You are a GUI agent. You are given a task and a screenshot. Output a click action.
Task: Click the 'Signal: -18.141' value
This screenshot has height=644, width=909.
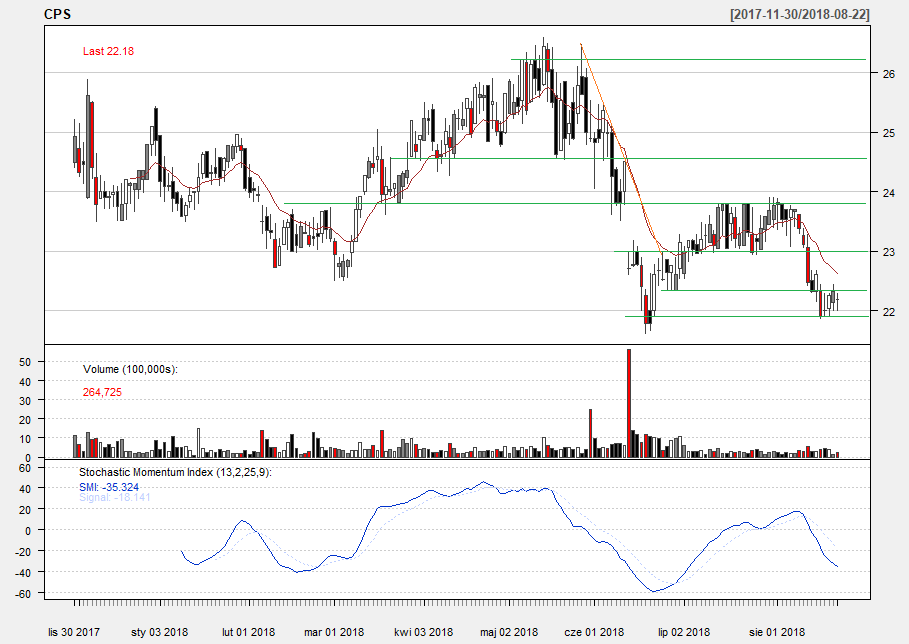tap(115, 497)
